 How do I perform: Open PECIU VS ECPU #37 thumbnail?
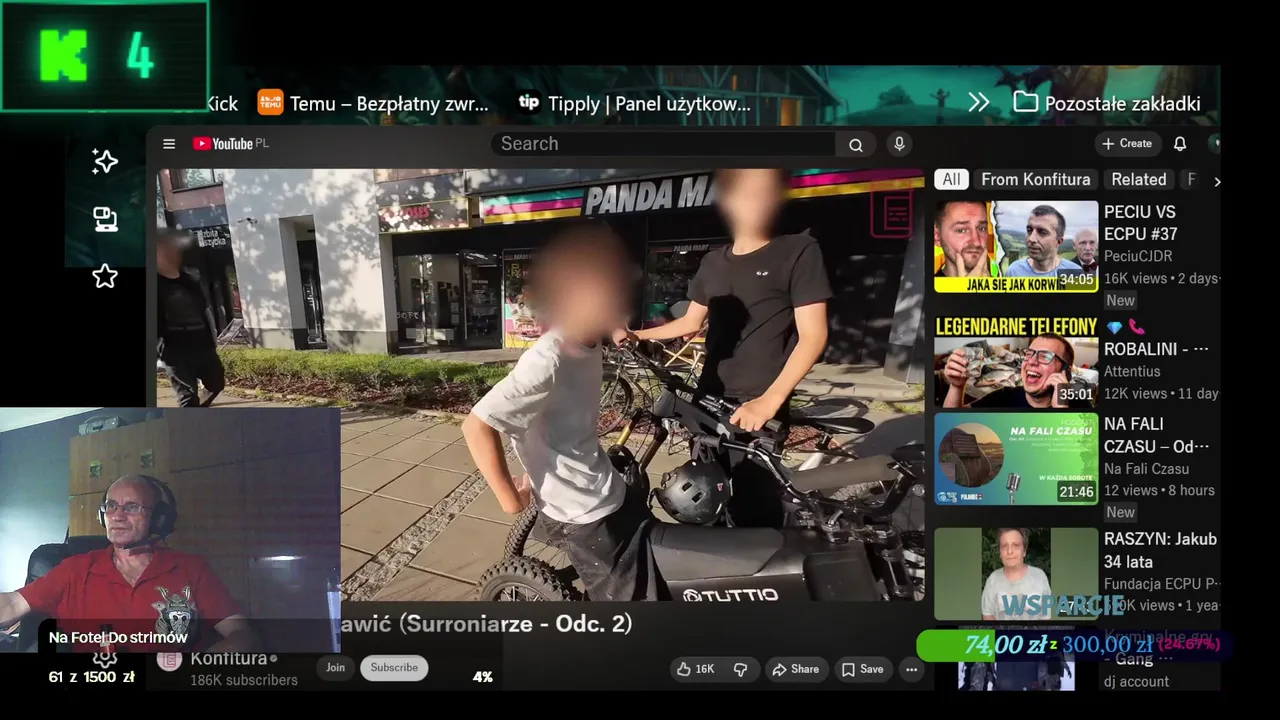1016,246
